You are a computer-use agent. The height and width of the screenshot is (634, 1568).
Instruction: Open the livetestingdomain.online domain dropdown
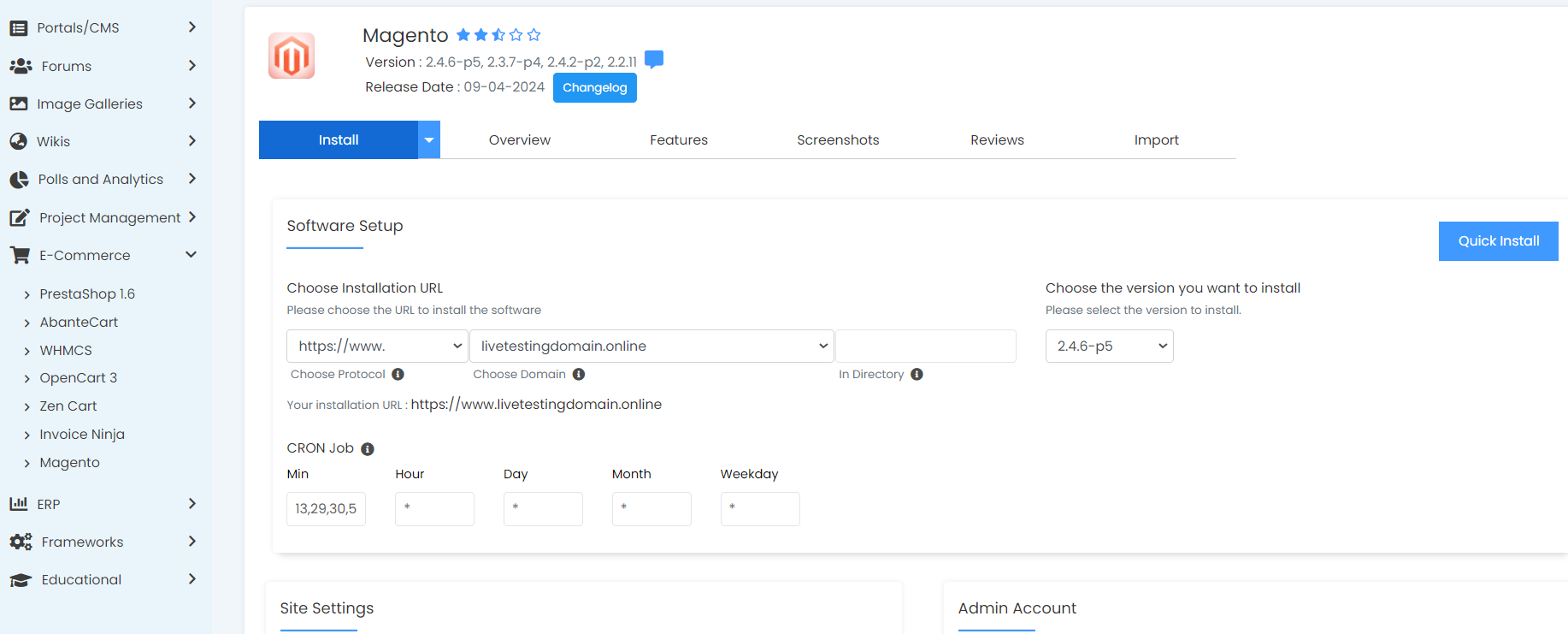click(651, 346)
